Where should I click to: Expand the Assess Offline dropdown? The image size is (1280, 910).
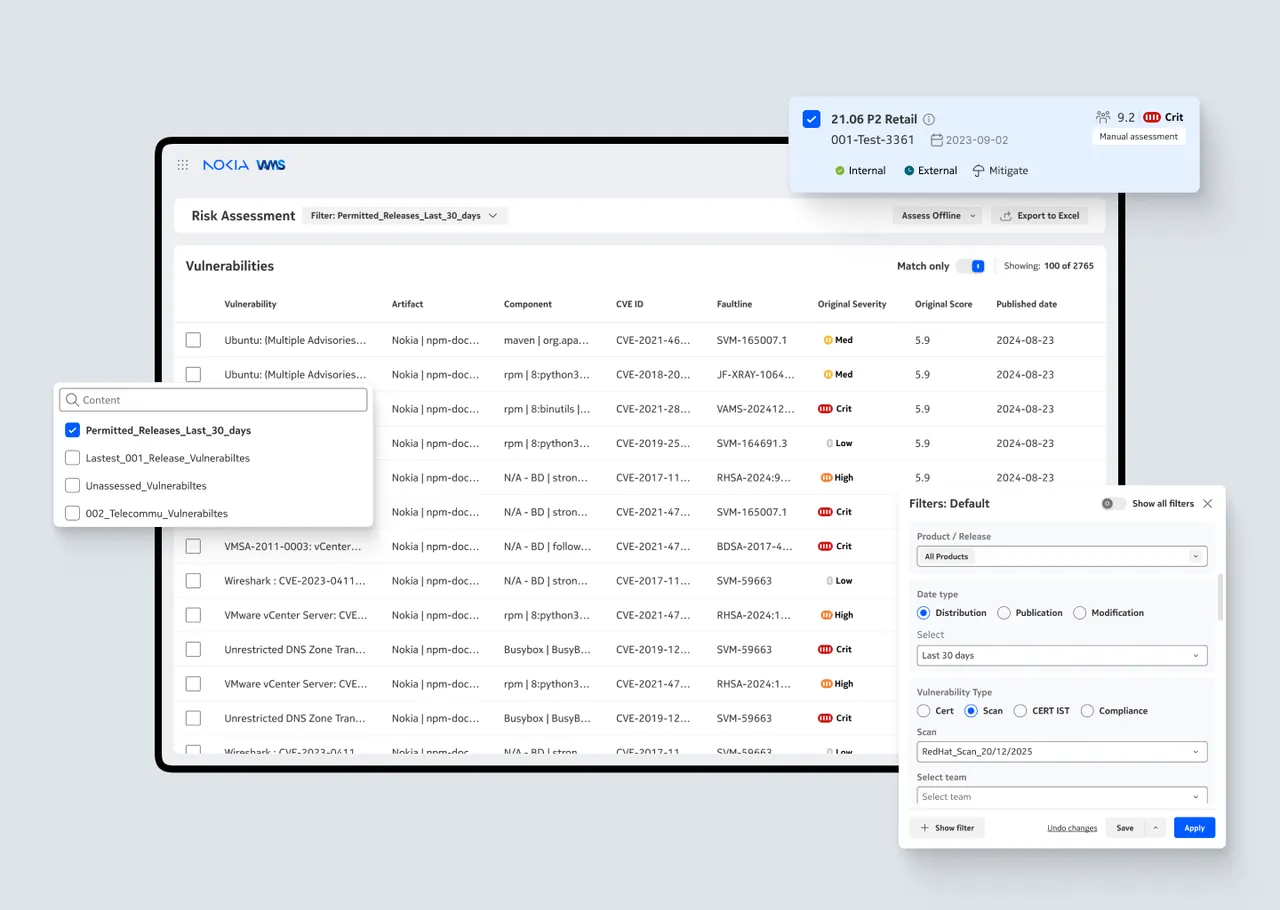pyautogui.click(x=937, y=215)
